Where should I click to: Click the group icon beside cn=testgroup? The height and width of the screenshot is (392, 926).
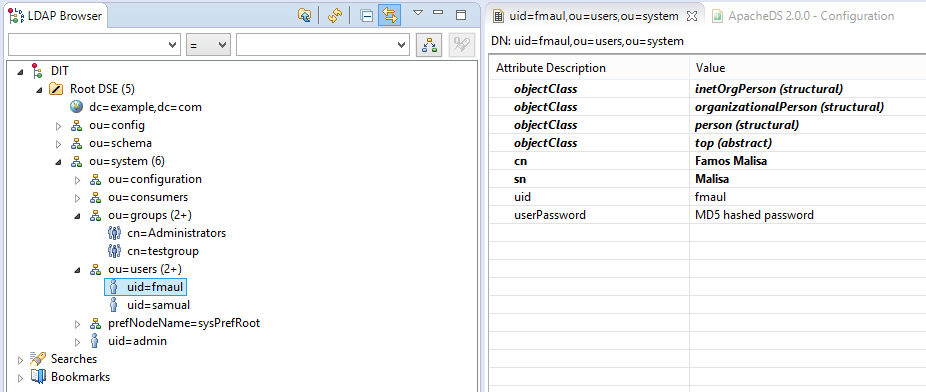pyautogui.click(x=114, y=251)
